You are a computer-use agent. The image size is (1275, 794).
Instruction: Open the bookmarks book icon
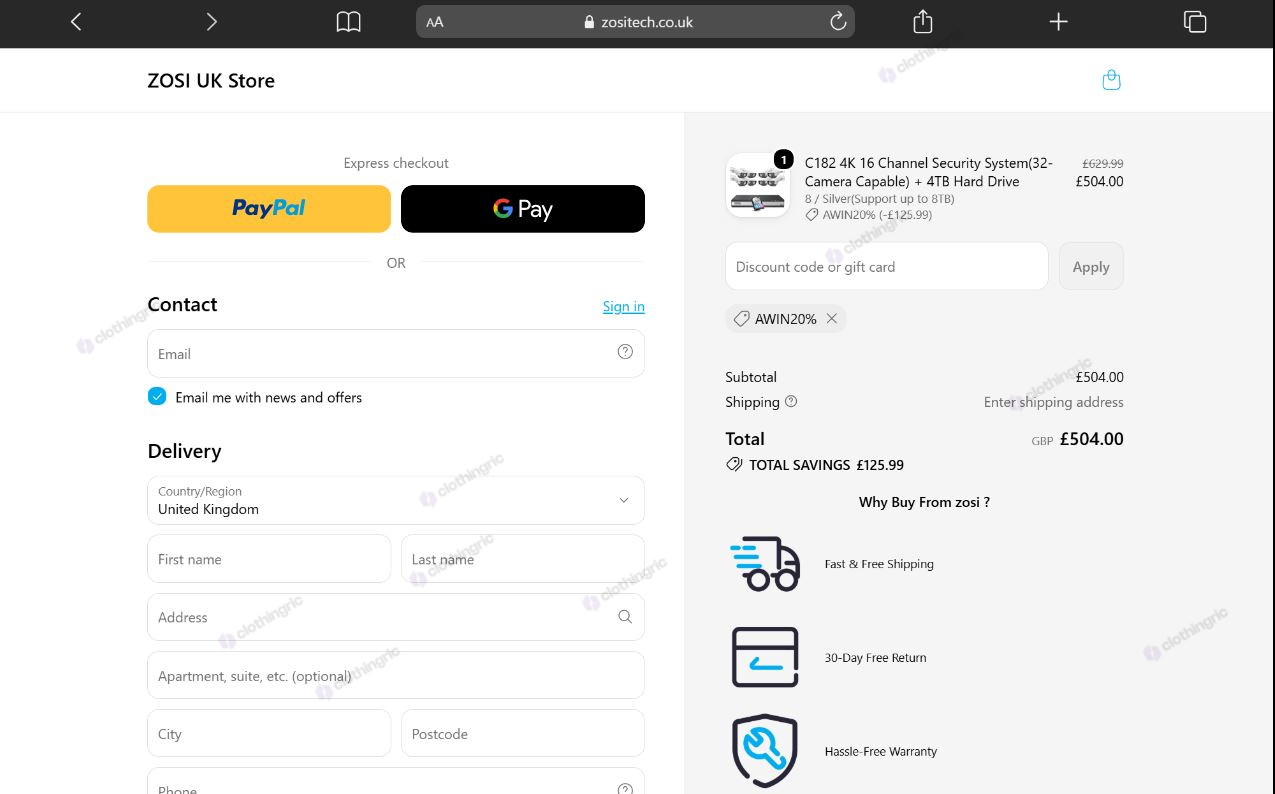pos(348,22)
